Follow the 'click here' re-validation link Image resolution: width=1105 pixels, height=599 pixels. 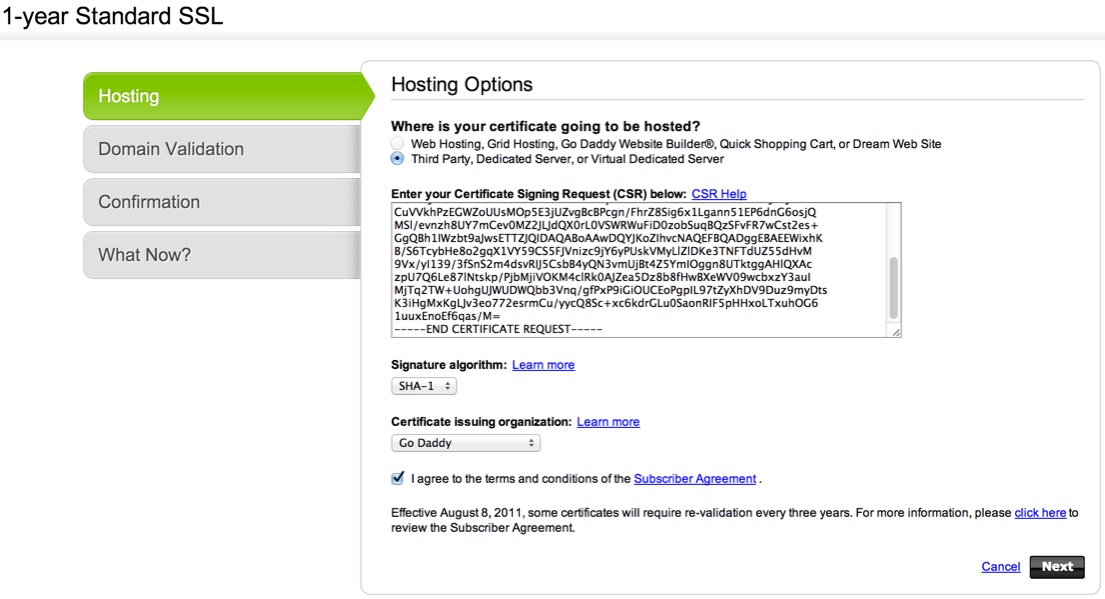coord(1040,513)
